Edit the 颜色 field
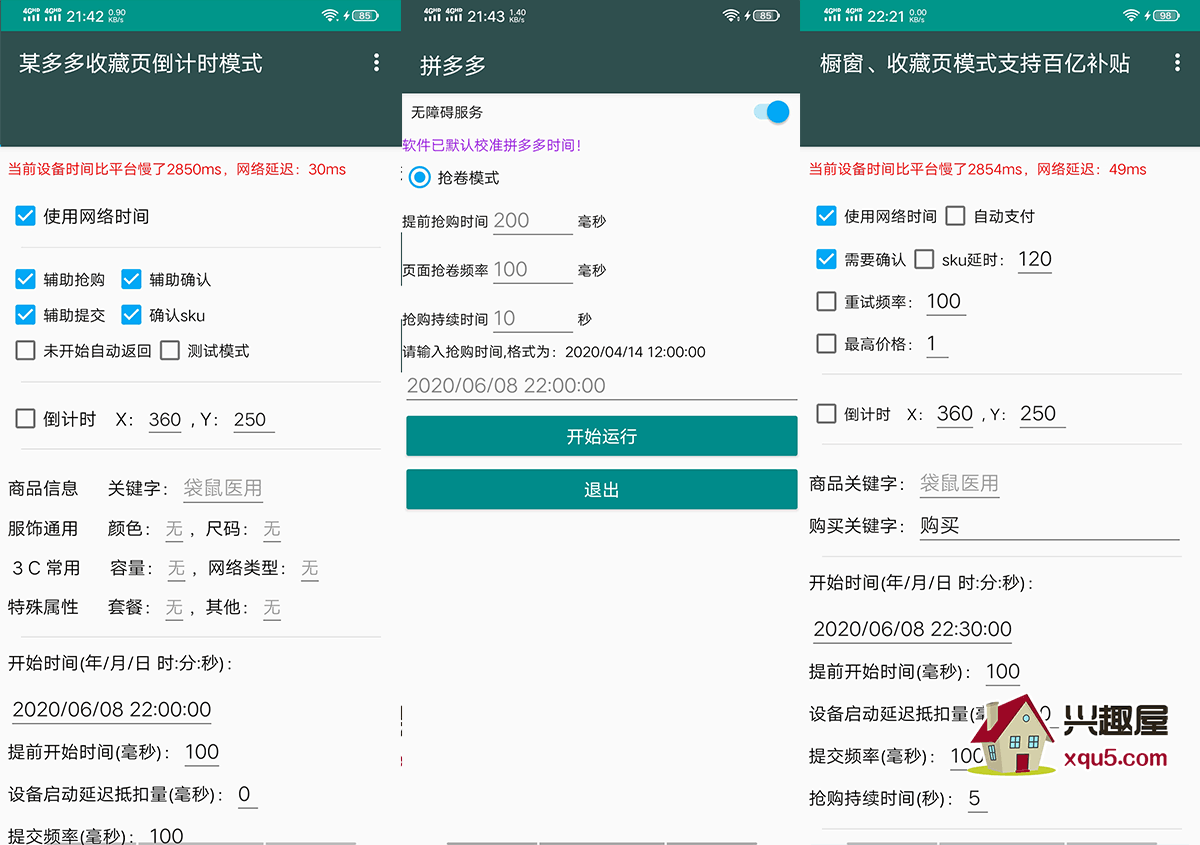This screenshot has height=845, width=1200. pyautogui.click(x=174, y=529)
